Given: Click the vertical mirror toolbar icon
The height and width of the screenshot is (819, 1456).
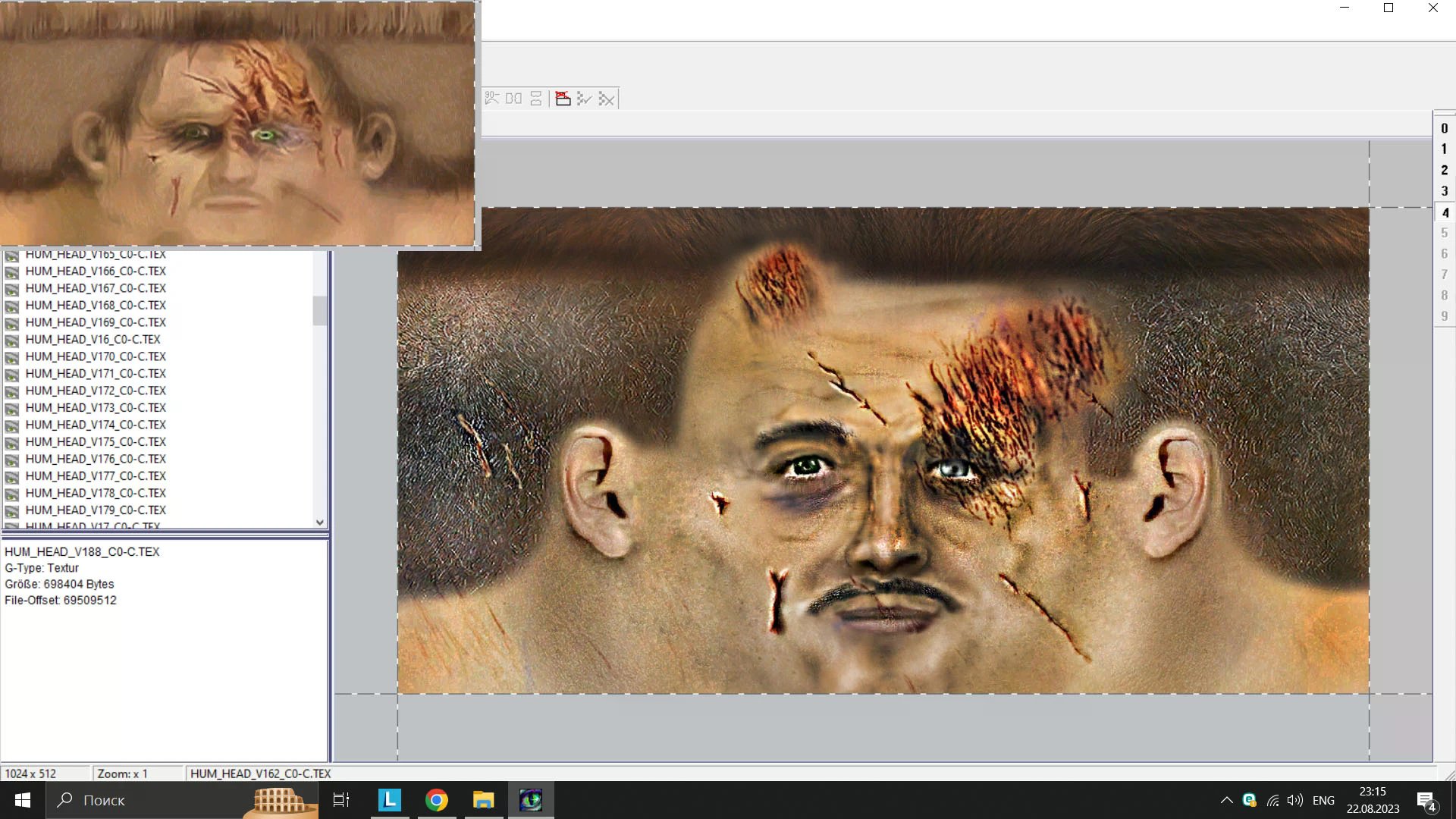Looking at the screenshot, I should [x=536, y=99].
